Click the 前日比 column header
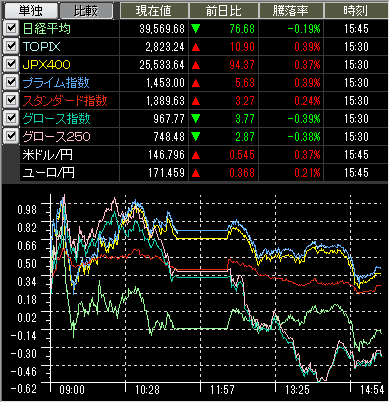 [224, 11]
